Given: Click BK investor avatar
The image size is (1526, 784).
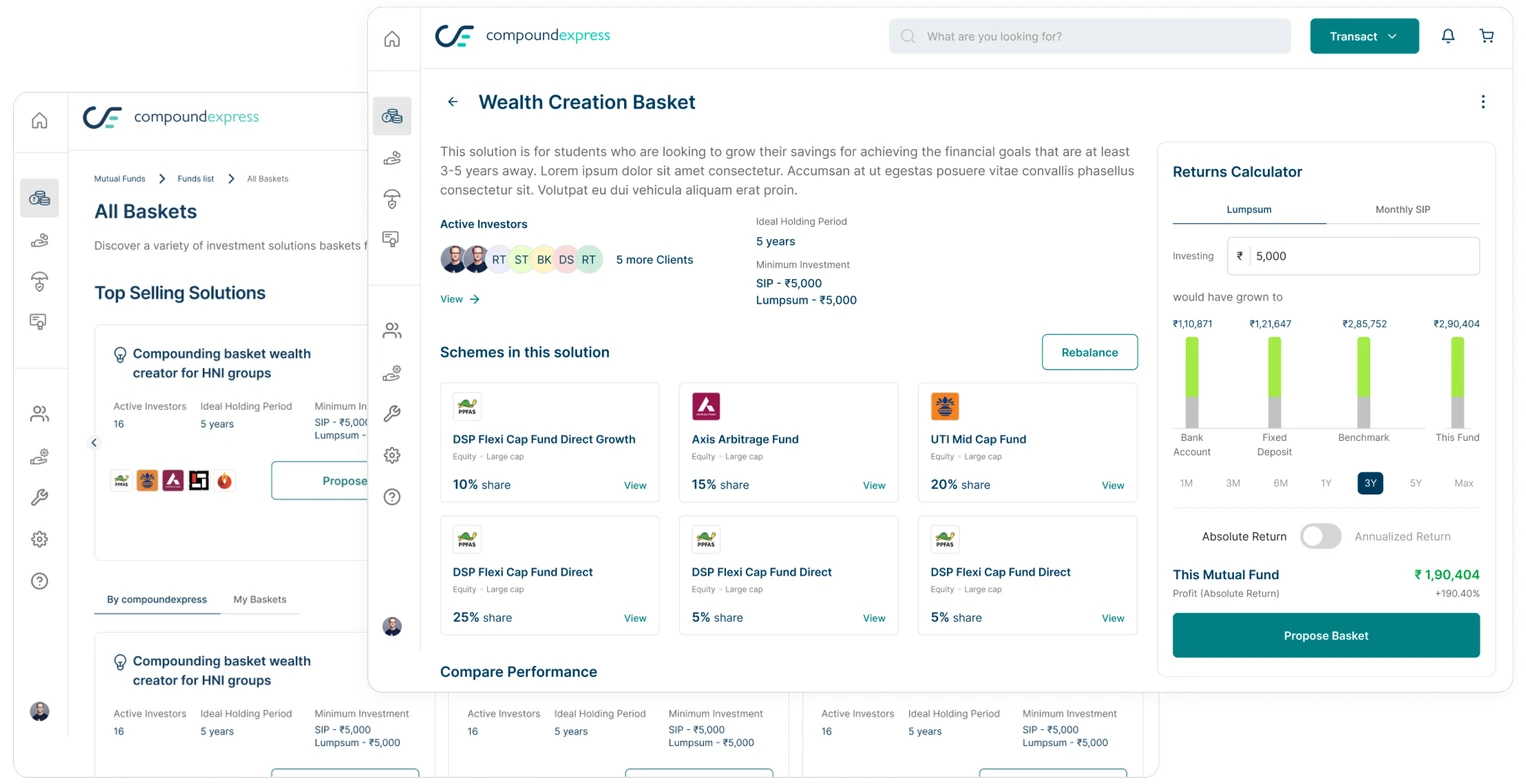Looking at the screenshot, I should pyautogui.click(x=544, y=260).
